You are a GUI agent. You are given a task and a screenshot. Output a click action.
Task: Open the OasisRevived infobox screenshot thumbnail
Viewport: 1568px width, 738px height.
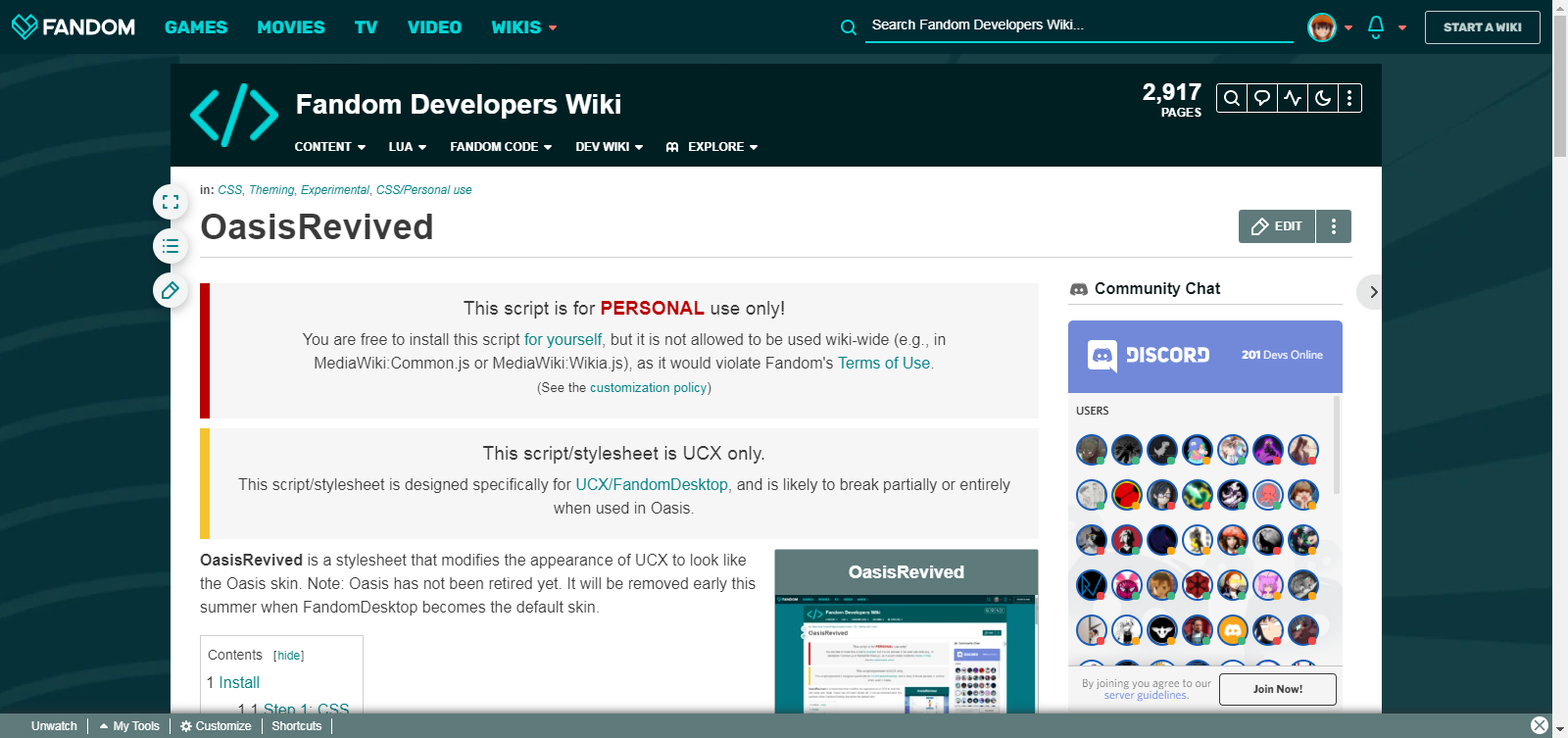[906, 654]
